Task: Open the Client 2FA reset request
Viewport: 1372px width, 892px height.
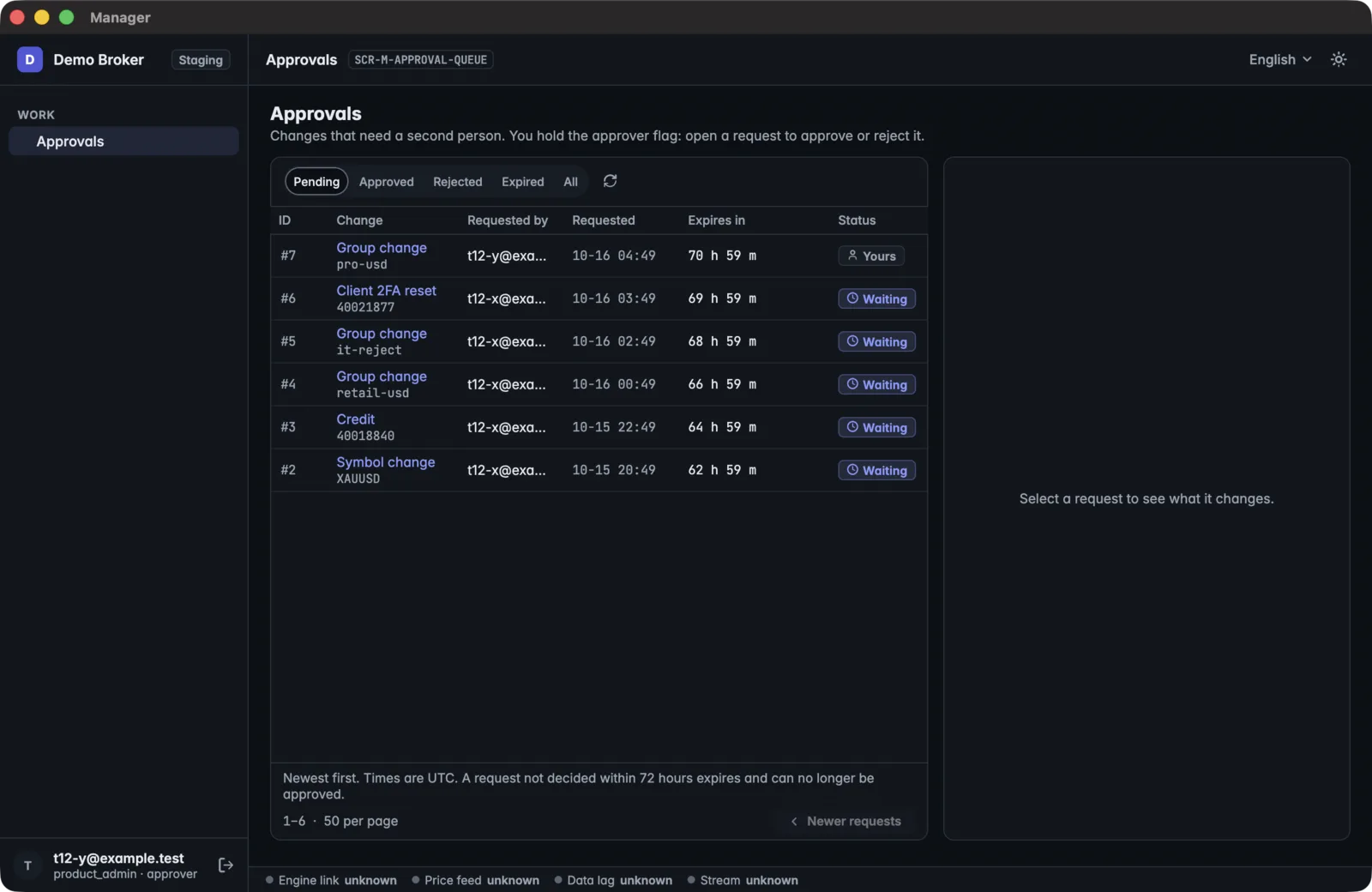Action: coord(386,291)
